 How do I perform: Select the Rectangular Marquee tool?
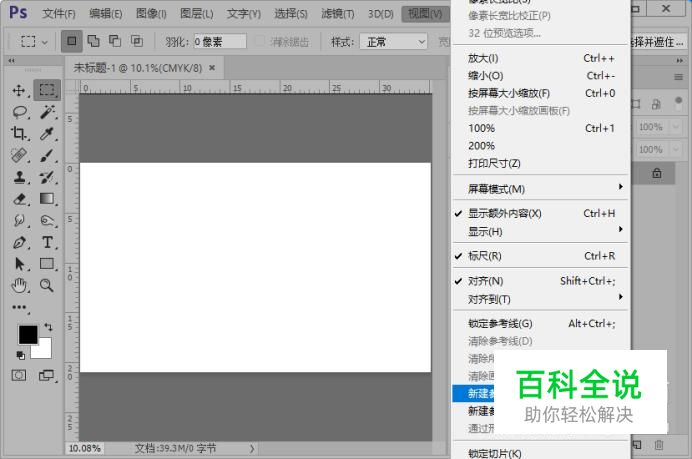(x=47, y=90)
